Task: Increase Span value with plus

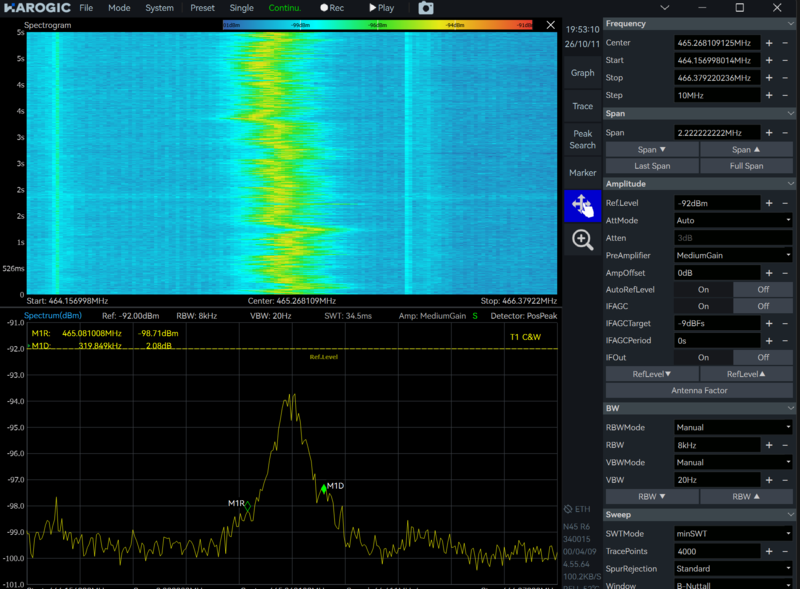Action: (x=769, y=133)
